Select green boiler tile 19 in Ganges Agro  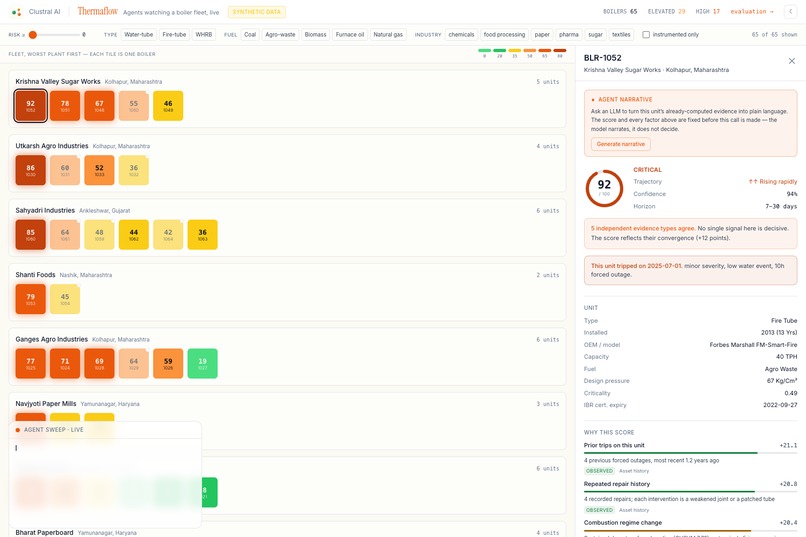(203, 363)
